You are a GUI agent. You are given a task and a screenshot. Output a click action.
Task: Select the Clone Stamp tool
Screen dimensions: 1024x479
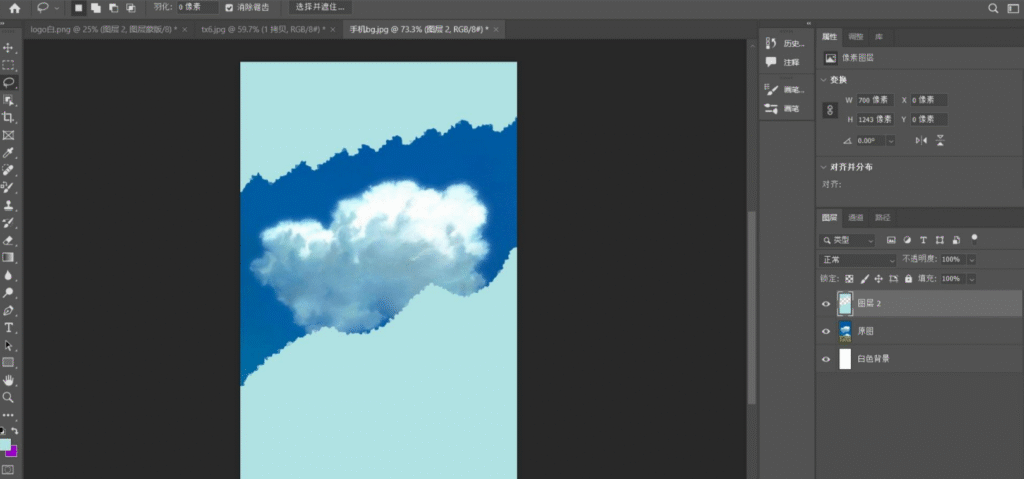(8, 205)
